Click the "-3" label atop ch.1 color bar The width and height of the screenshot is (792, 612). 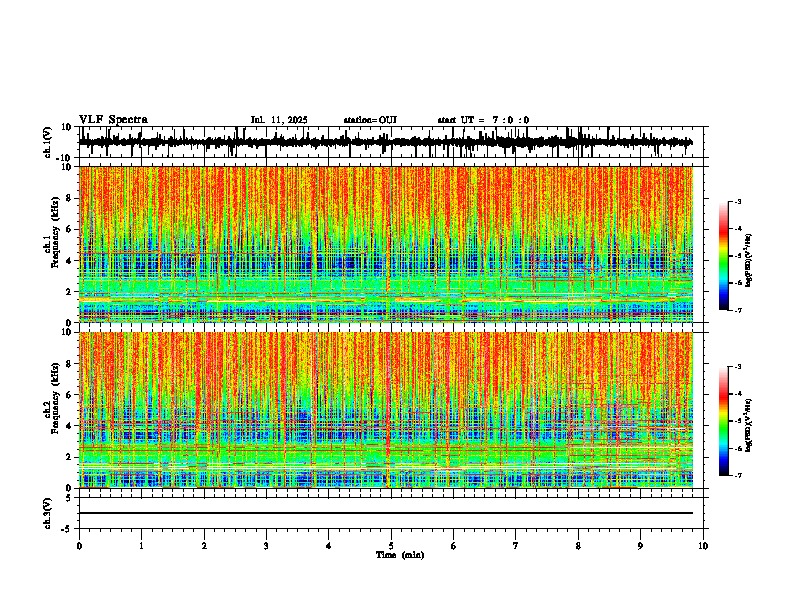coord(738,201)
